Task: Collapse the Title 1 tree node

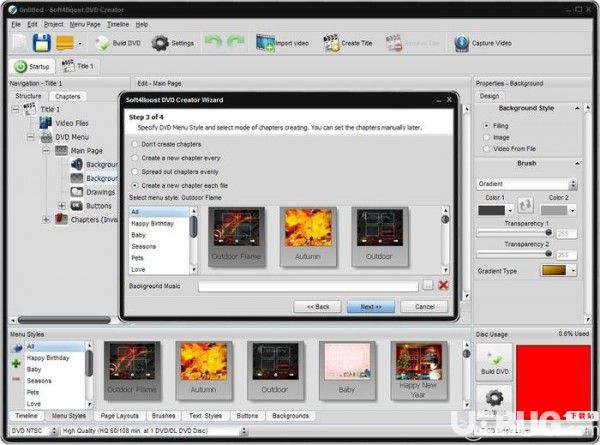Action: (x=15, y=109)
